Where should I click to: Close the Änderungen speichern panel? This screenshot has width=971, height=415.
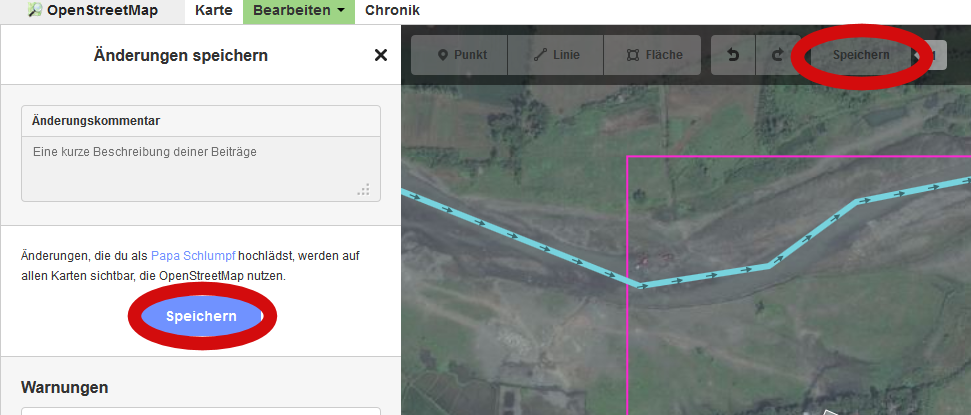click(381, 55)
